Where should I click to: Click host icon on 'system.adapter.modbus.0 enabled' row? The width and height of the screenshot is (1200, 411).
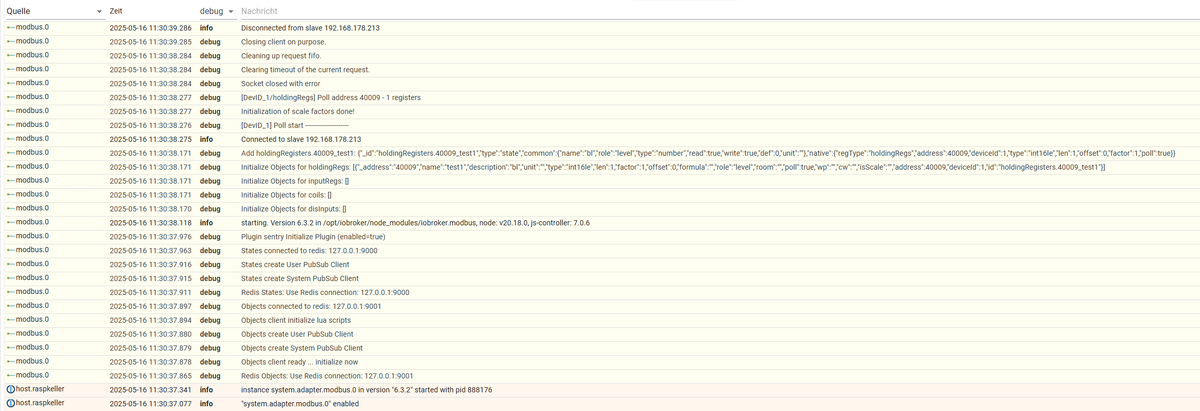point(11,403)
